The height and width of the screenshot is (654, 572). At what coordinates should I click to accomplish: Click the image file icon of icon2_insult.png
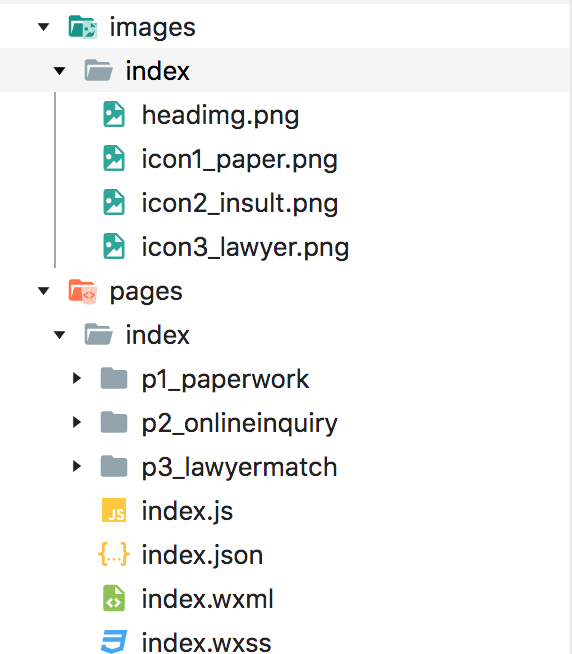tap(114, 202)
